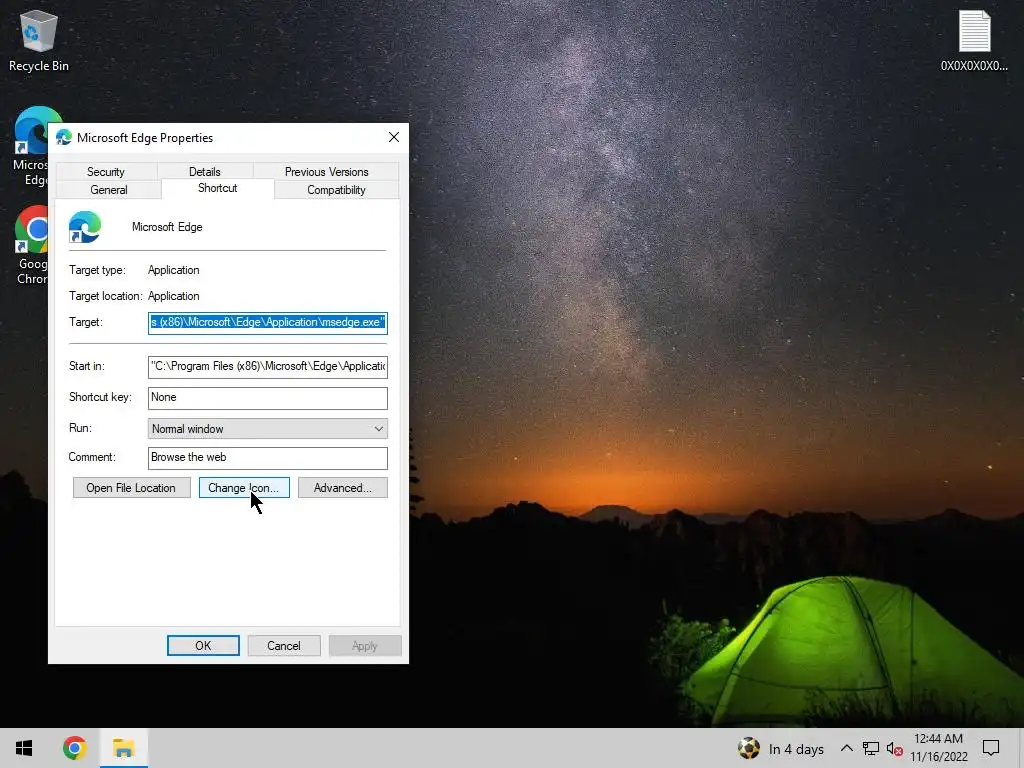Click into the Target field
This screenshot has width=1024, height=768.
268,323
